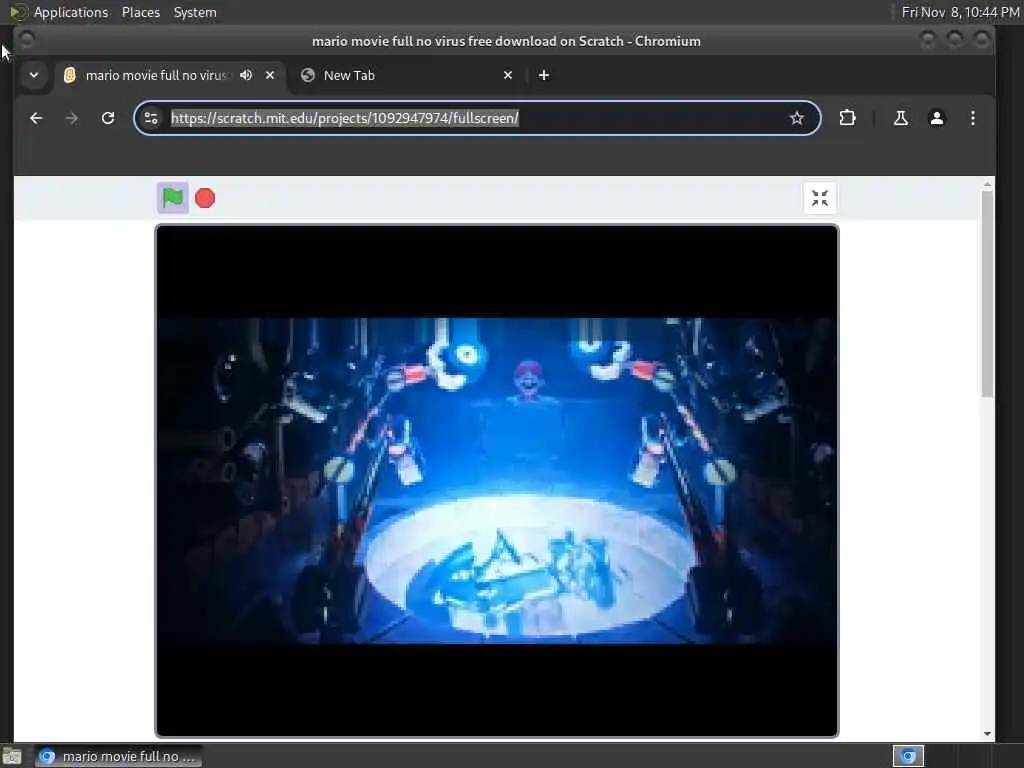The height and width of the screenshot is (768, 1024).
Task: Expand the tab search dropdown
Action: pos(34,75)
